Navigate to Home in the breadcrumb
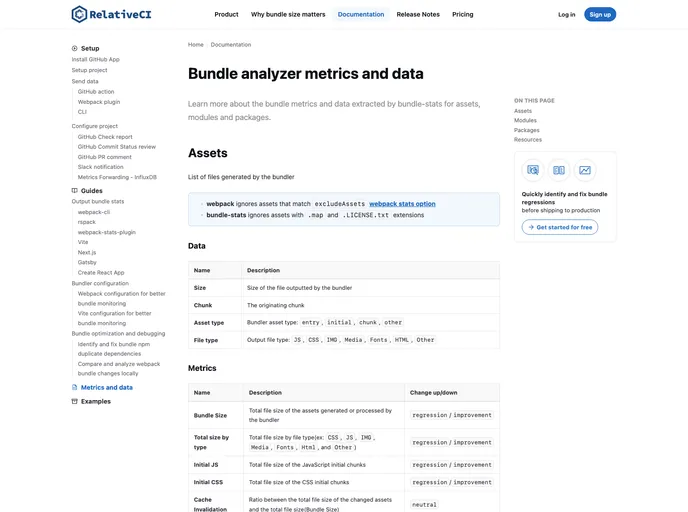Image resolution: width=688 pixels, height=512 pixels. (195, 45)
